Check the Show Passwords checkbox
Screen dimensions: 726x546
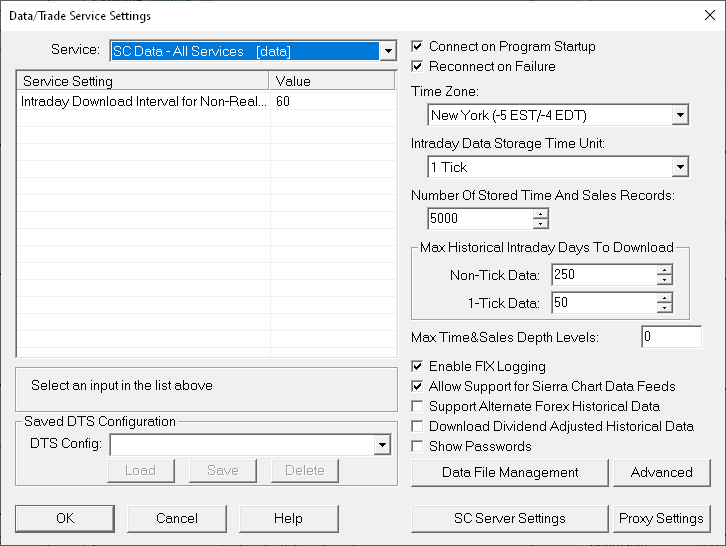point(417,446)
